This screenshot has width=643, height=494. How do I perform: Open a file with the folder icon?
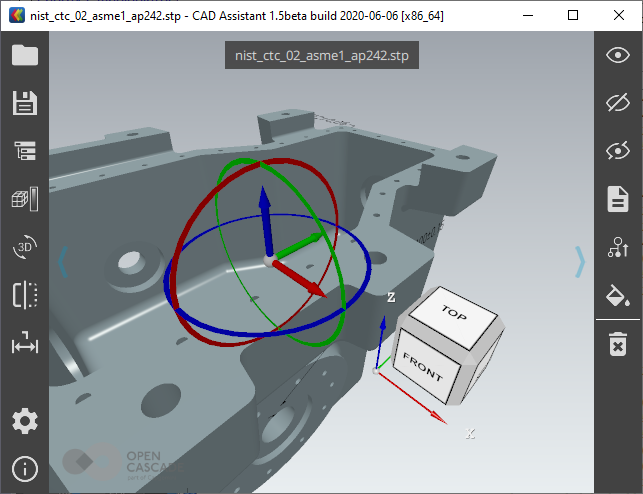24,55
